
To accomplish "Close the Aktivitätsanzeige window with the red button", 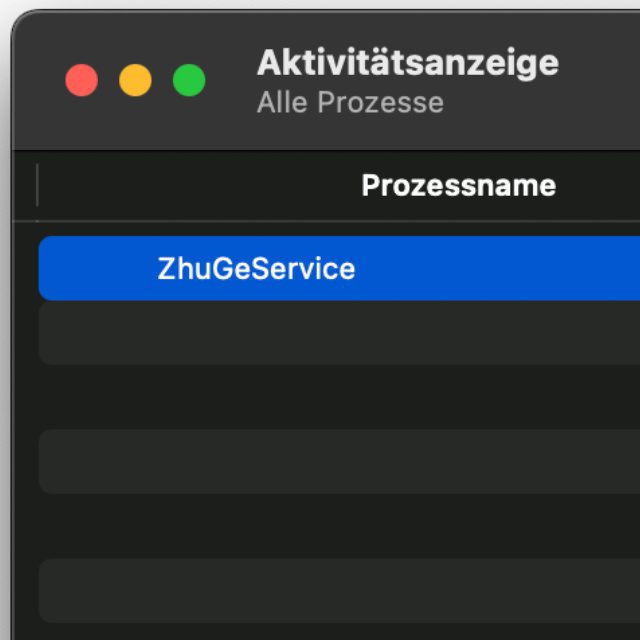I will [x=82, y=81].
